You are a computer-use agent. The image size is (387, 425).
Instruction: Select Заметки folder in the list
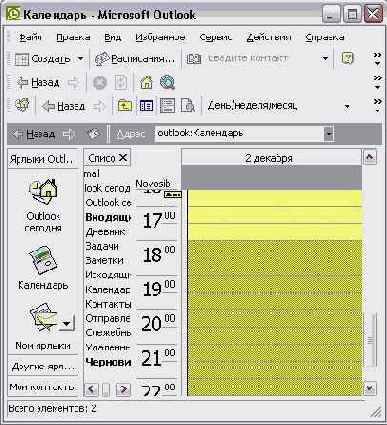point(105,260)
